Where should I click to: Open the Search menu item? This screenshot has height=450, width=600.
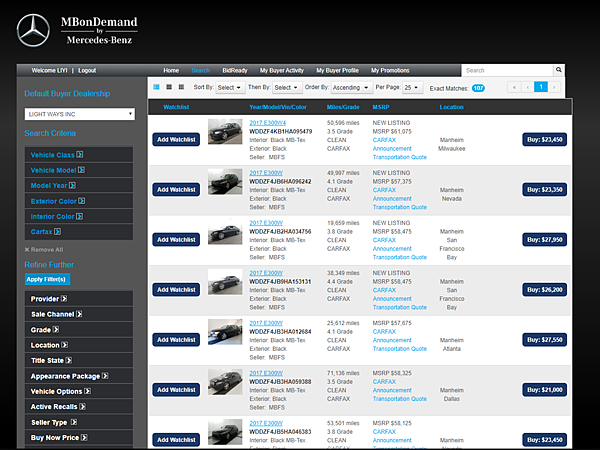pos(201,70)
